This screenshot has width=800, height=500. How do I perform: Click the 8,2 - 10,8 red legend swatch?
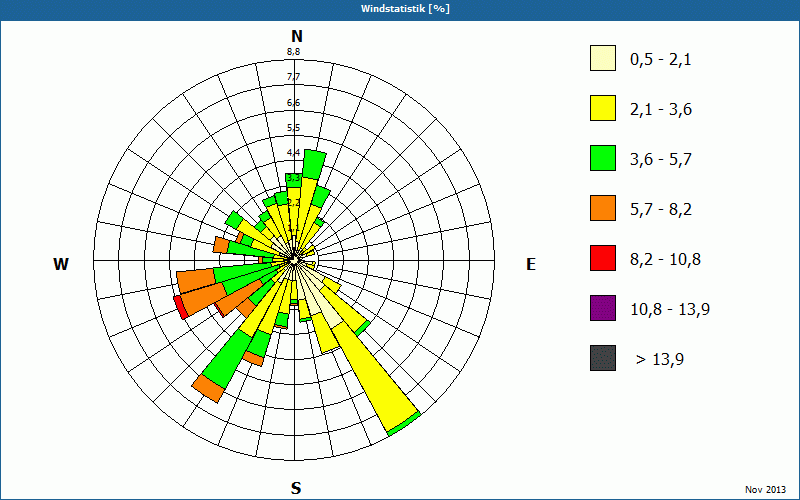603,258
